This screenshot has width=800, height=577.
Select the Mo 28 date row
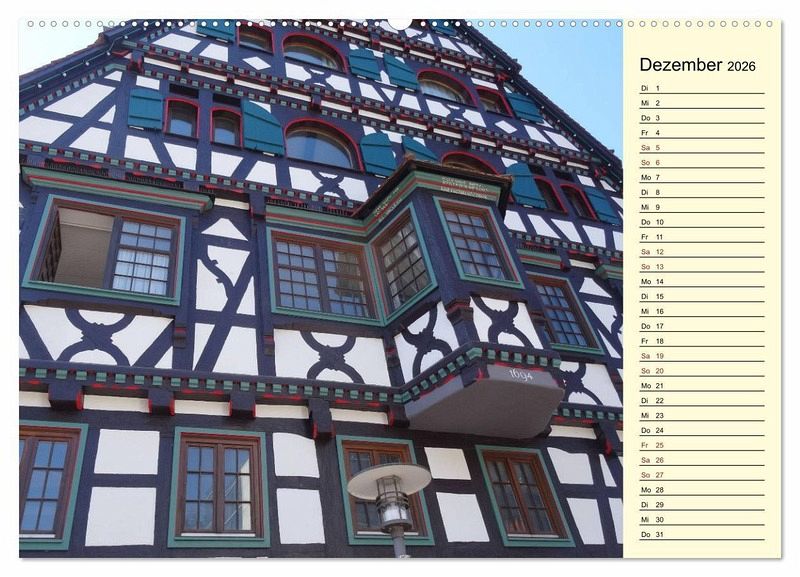pos(702,490)
